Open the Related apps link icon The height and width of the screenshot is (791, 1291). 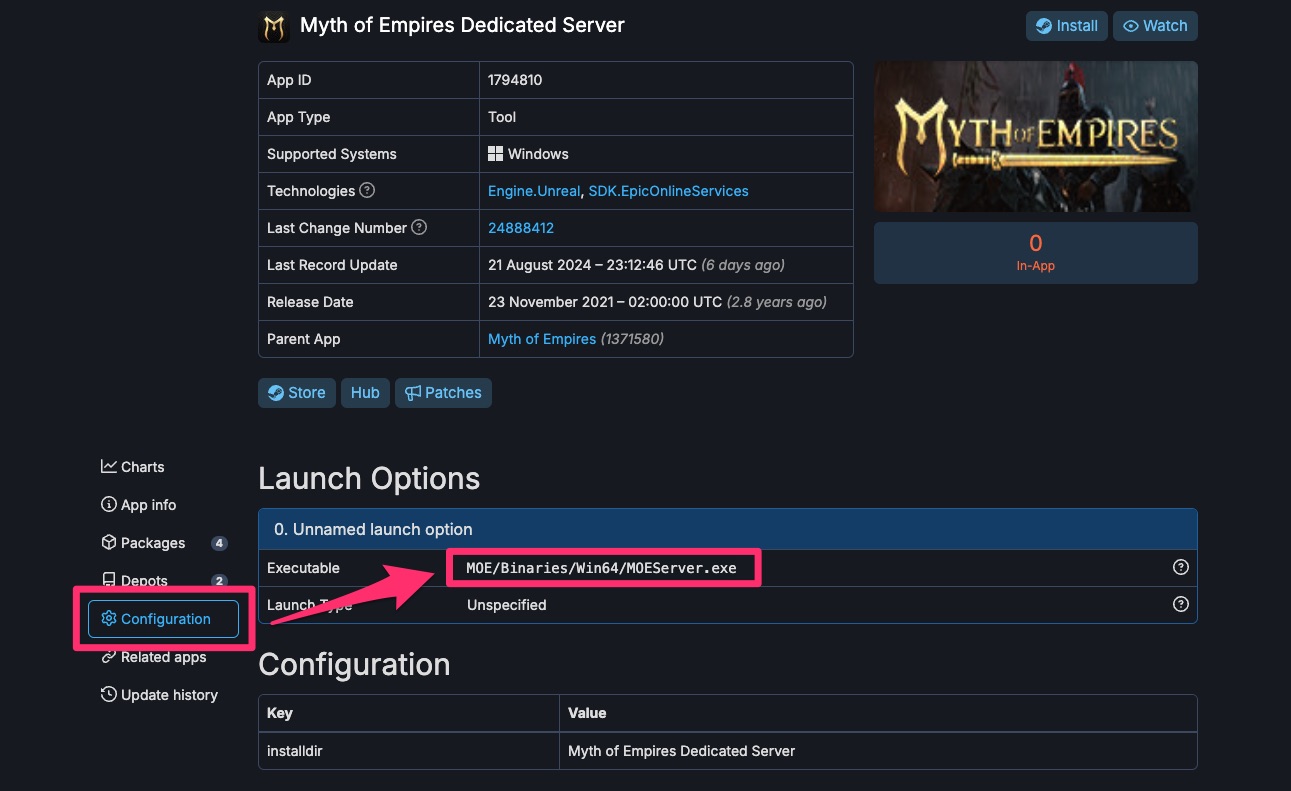(x=163, y=656)
